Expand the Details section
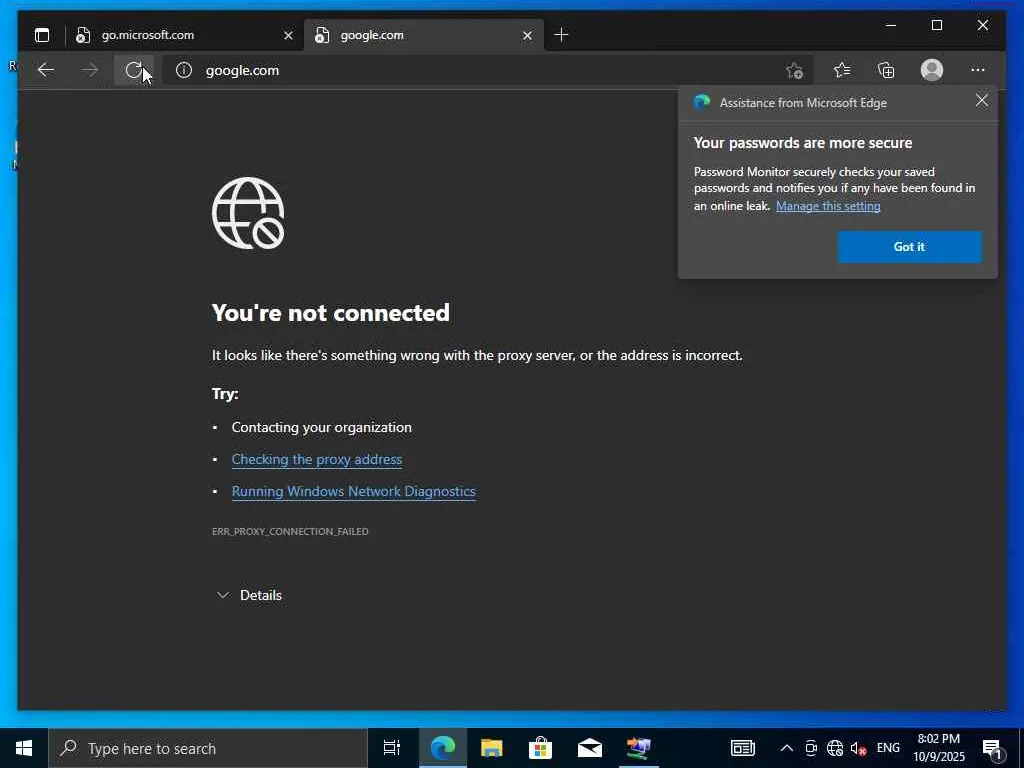Viewport: 1024px width, 768px height. pos(249,596)
